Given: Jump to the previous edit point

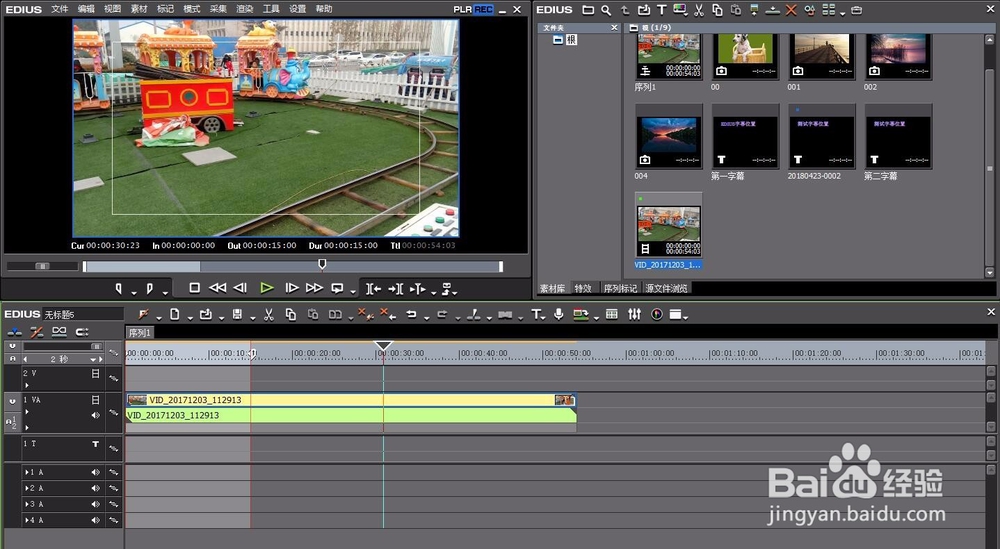Looking at the screenshot, I should coord(374,289).
